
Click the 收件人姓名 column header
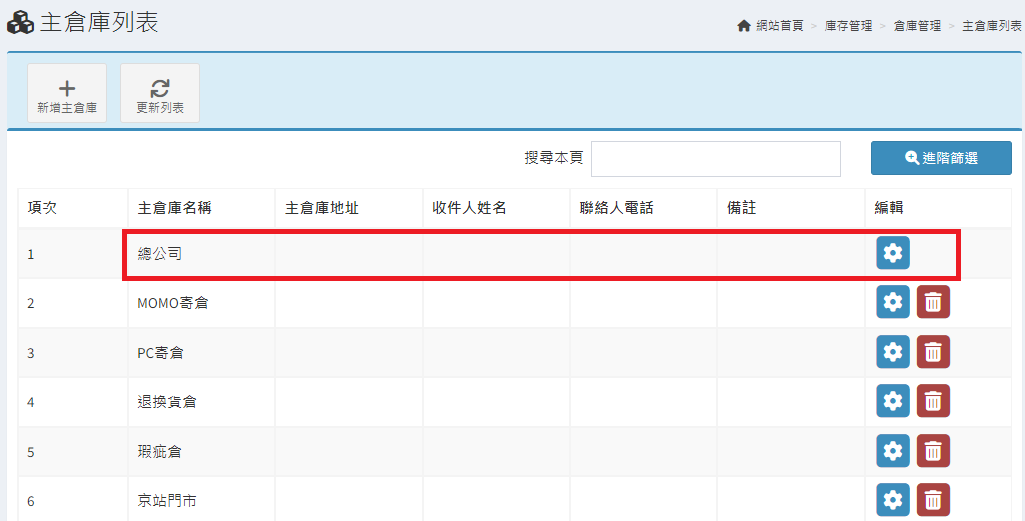point(469,208)
